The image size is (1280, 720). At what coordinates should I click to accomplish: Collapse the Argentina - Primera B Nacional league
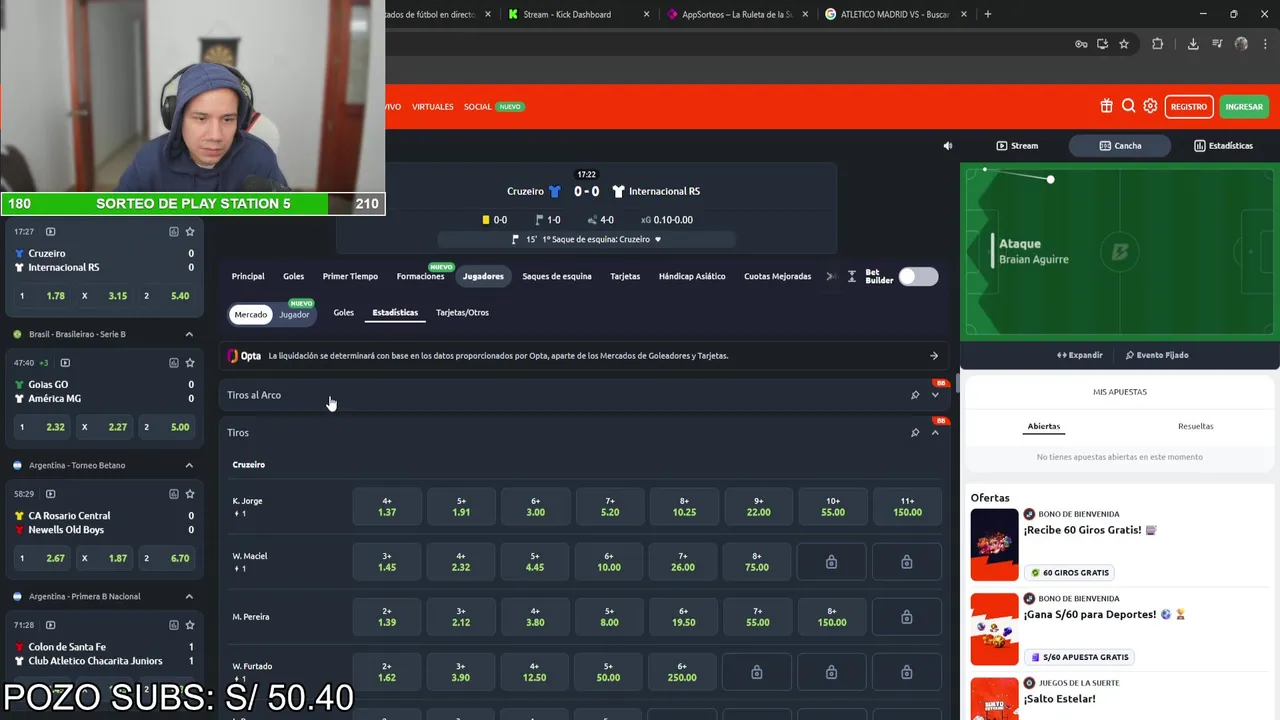(x=189, y=596)
